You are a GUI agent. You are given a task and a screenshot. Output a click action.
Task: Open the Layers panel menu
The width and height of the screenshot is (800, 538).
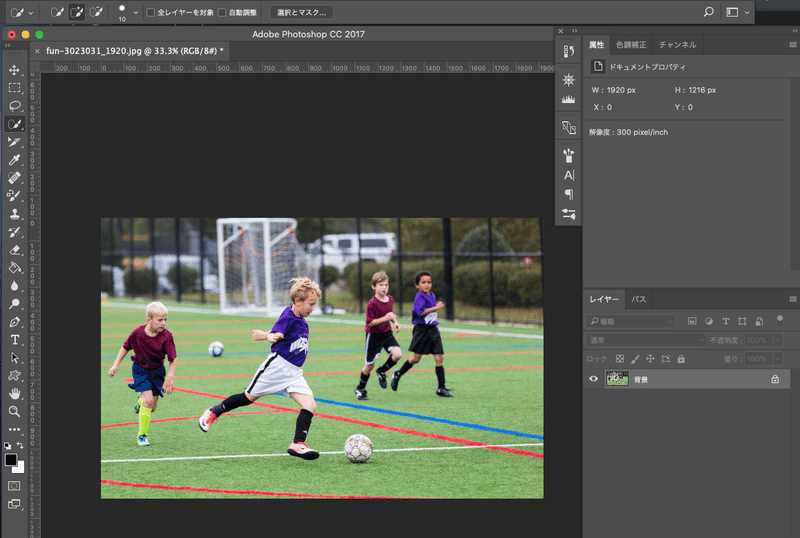click(793, 299)
